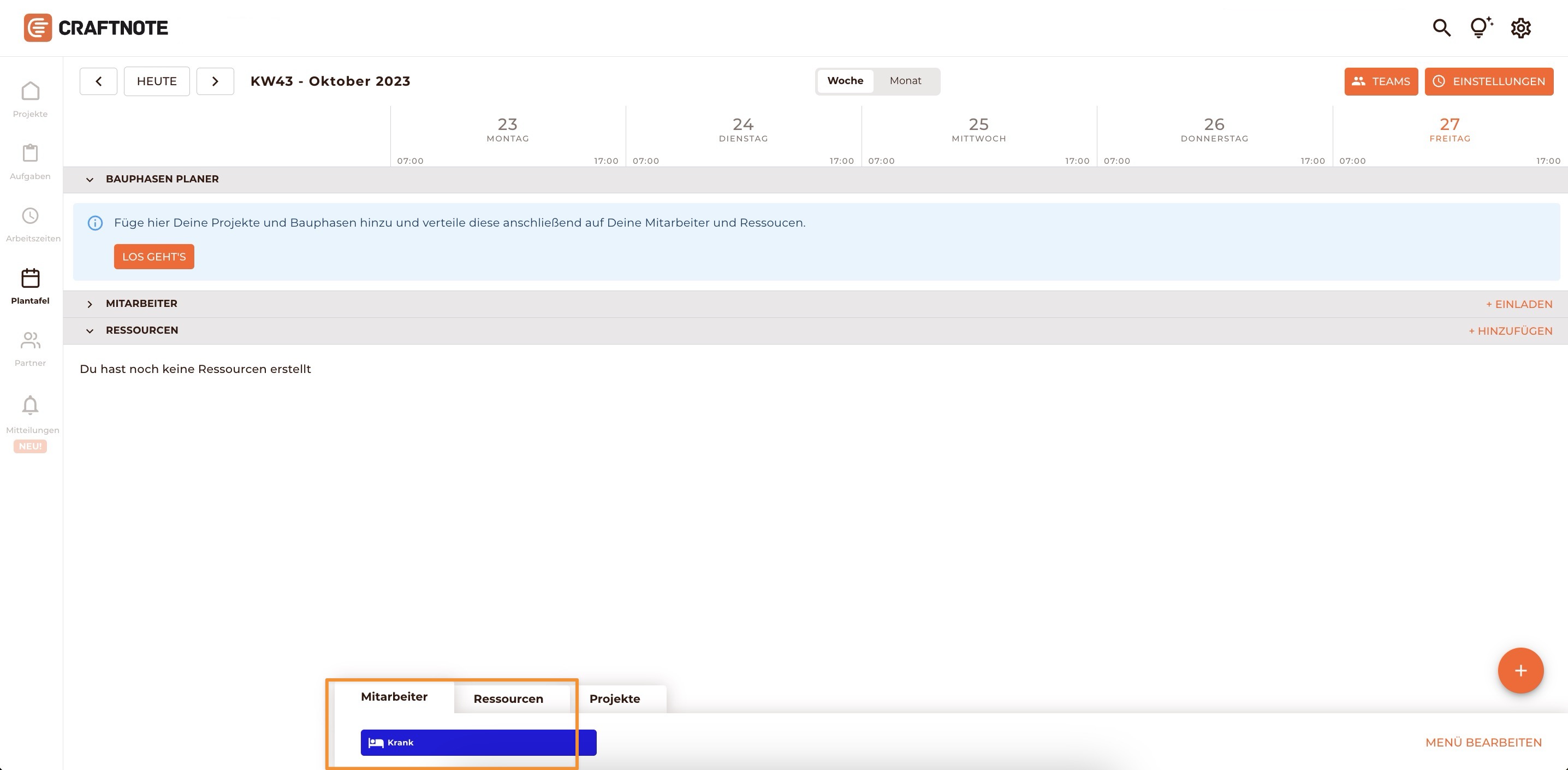Image resolution: width=1568 pixels, height=770 pixels.
Task: Open EINSTELLUNGEN button
Action: point(1488,81)
